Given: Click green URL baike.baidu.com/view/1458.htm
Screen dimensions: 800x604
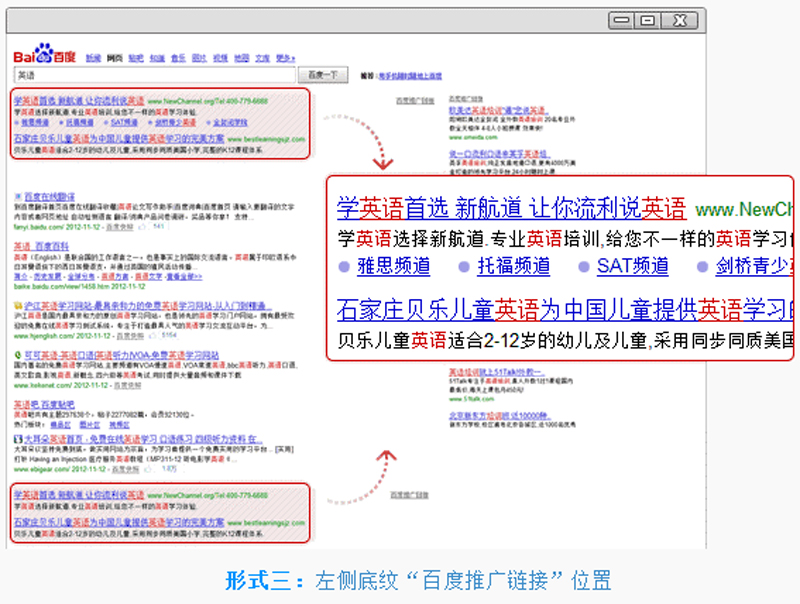Looking at the screenshot, I should pyautogui.click(x=80, y=287).
